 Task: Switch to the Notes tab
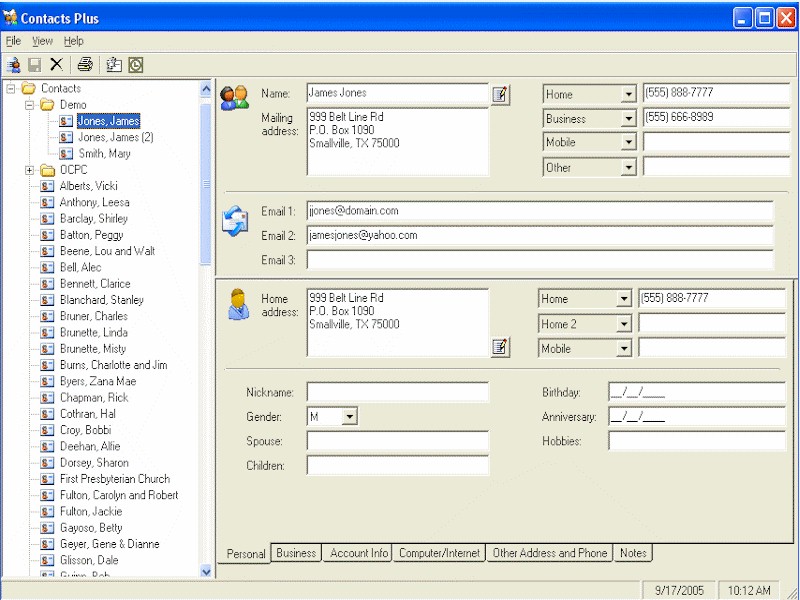click(x=632, y=553)
